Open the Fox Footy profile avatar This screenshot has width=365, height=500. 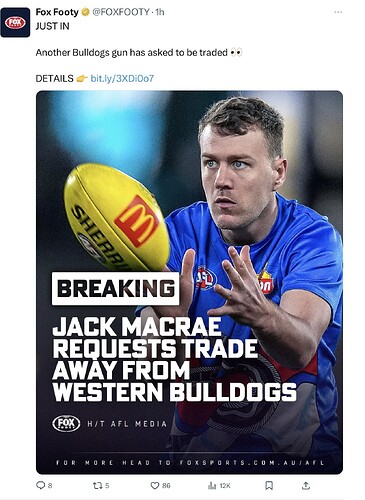[x=15, y=22]
